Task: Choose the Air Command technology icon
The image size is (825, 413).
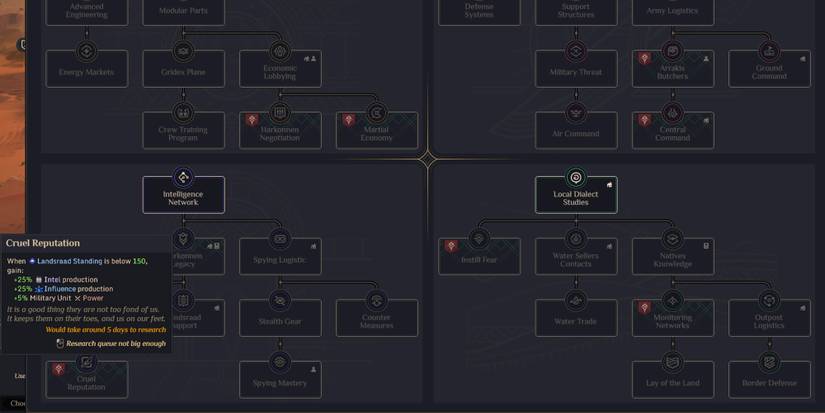Action: tap(575, 112)
